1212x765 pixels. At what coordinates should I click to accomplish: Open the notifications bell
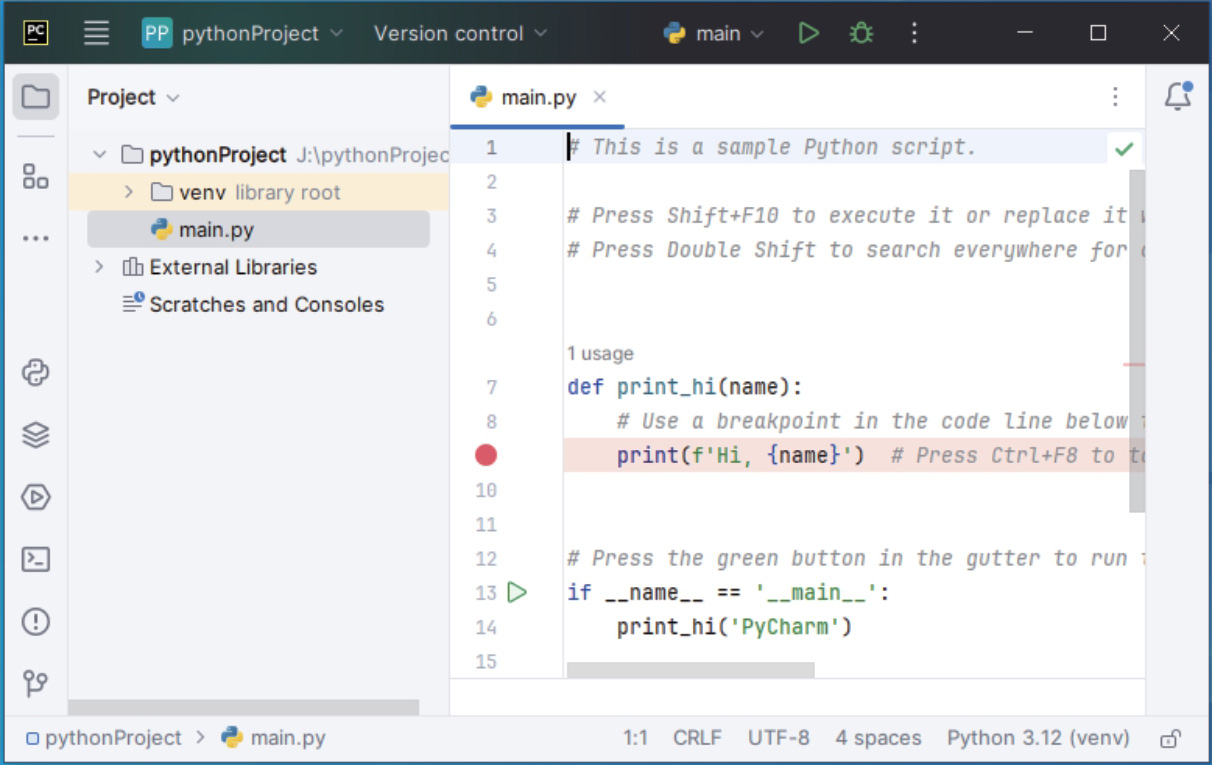(x=1178, y=96)
